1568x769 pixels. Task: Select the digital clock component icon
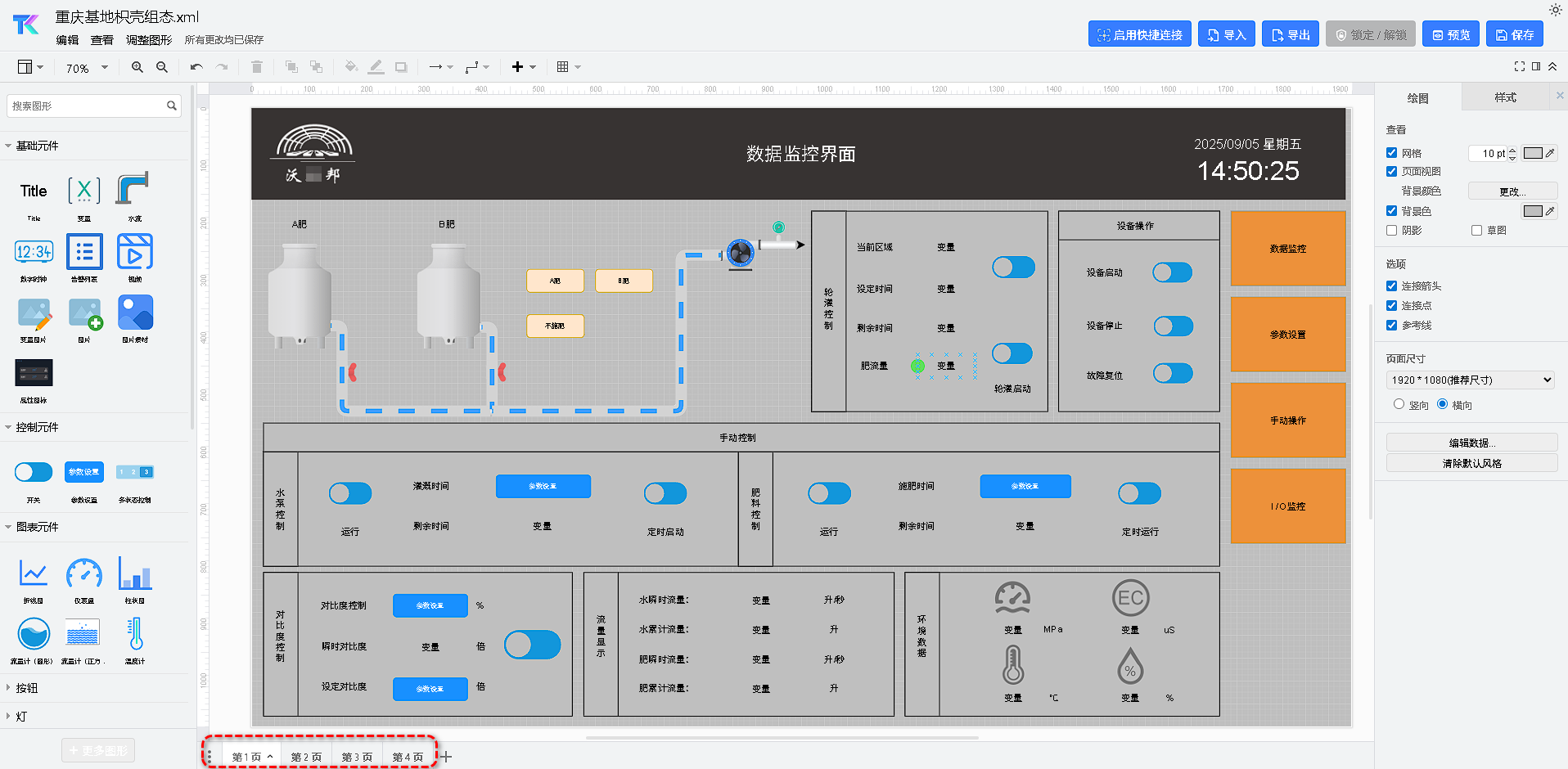point(34,252)
